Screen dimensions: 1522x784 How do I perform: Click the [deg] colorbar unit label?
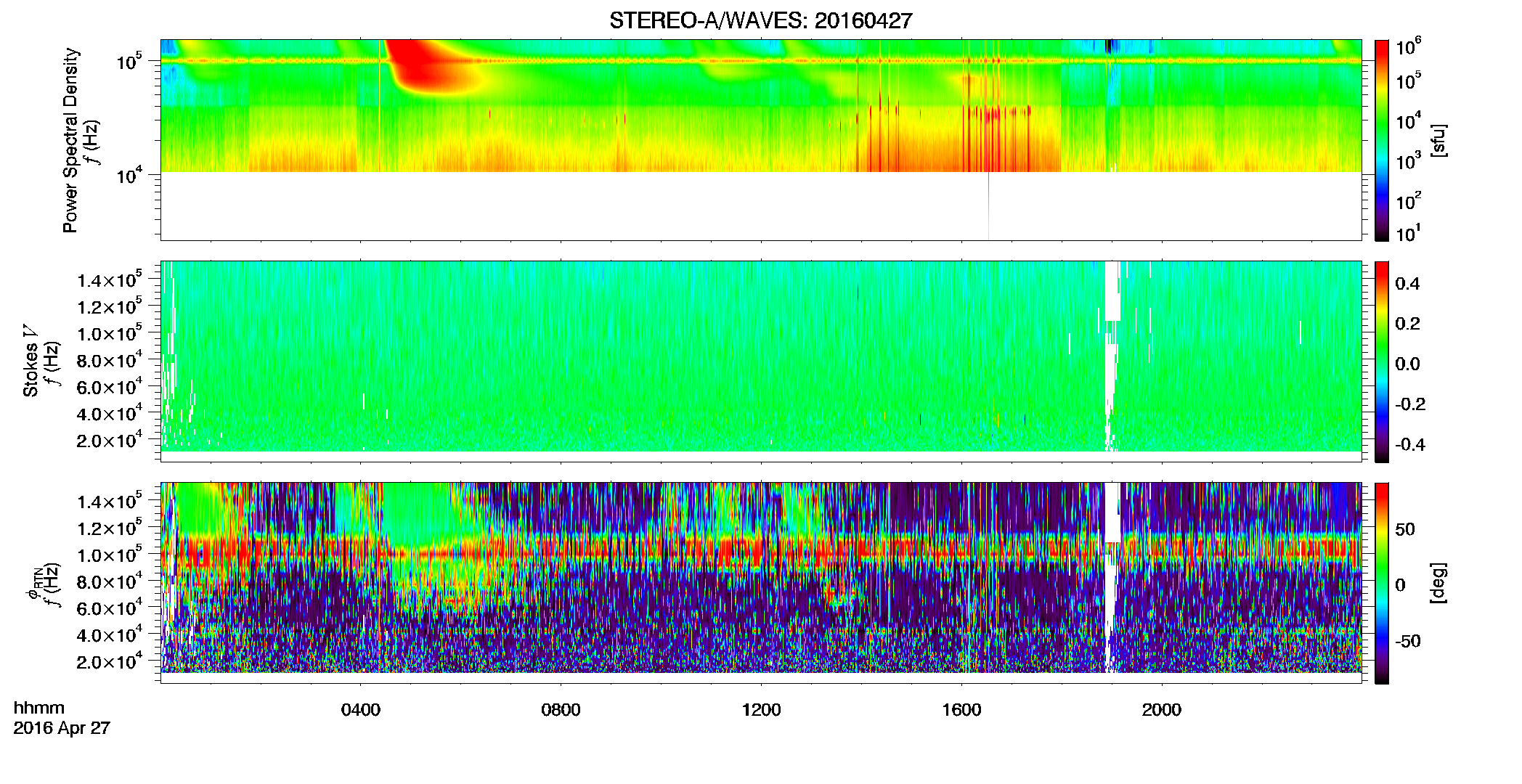click(1438, 583)
